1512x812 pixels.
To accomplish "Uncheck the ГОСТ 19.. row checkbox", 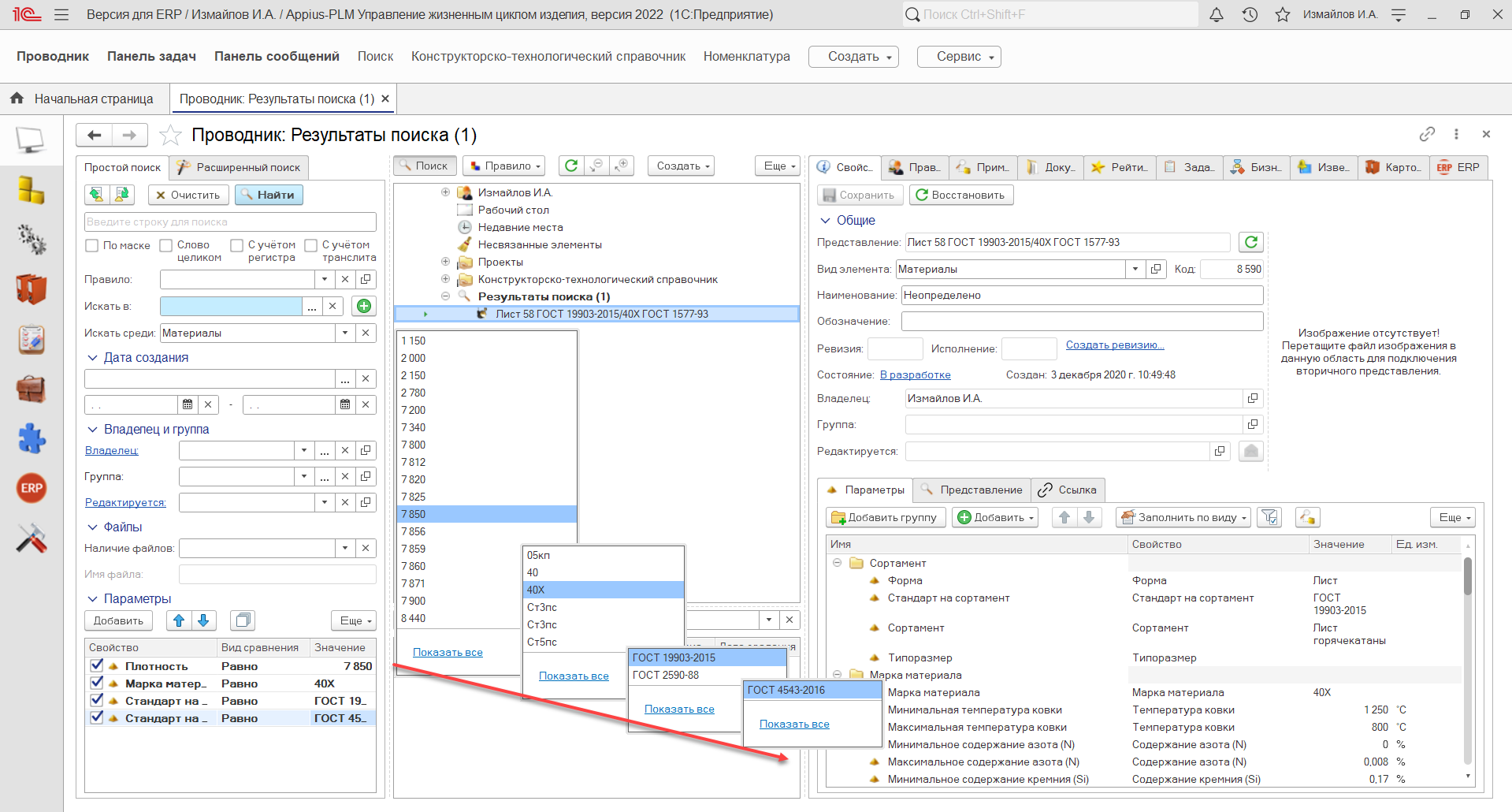I will (97, 700).
